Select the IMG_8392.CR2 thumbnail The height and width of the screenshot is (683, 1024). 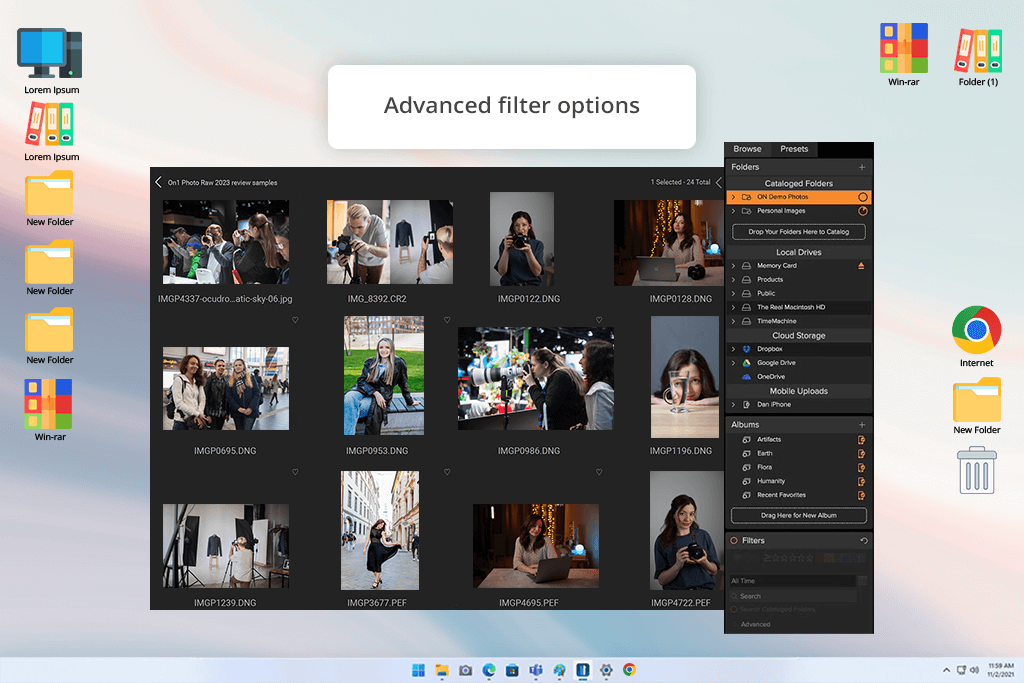click(390, 242)
